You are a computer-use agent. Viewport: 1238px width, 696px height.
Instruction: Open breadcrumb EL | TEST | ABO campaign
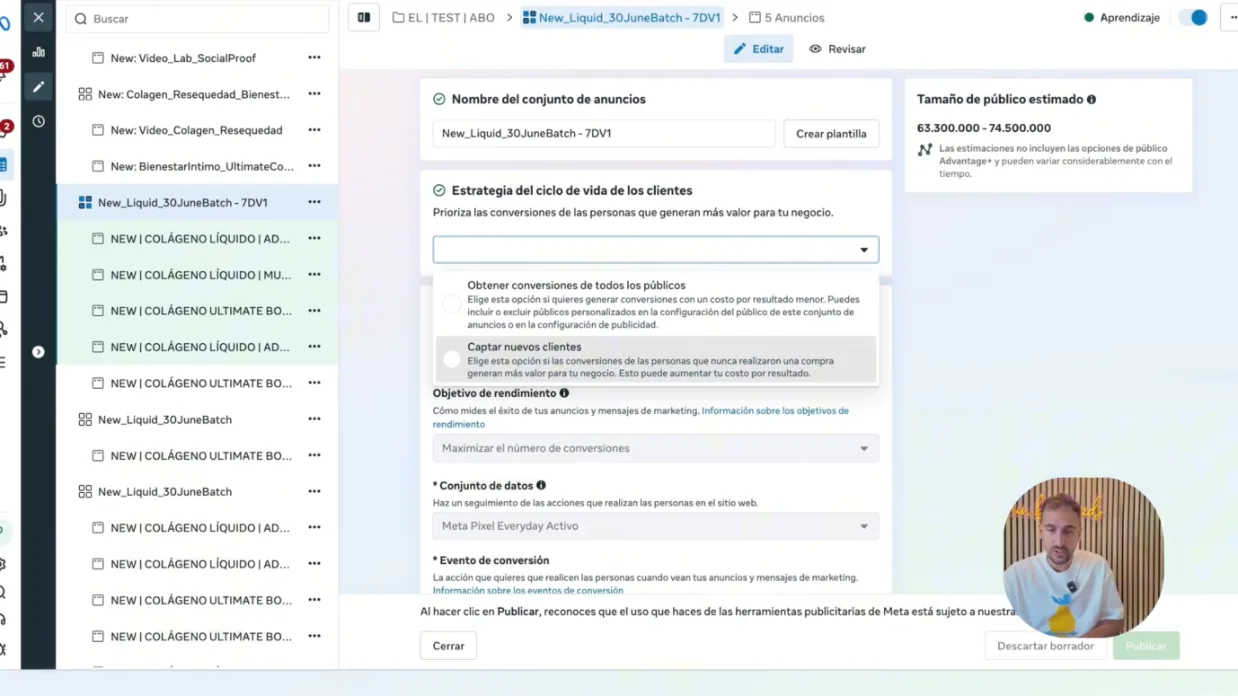pos(444,18)
